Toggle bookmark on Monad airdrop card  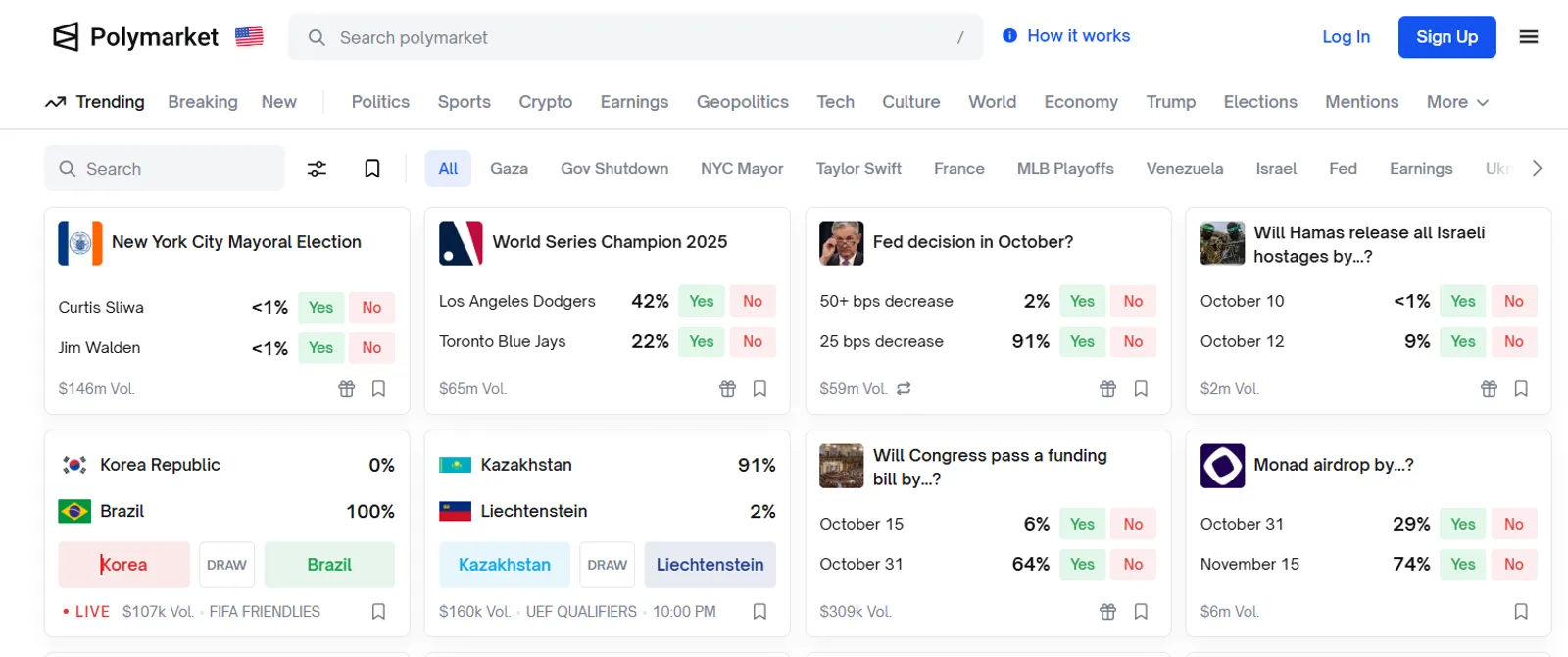coord(1521,612)
